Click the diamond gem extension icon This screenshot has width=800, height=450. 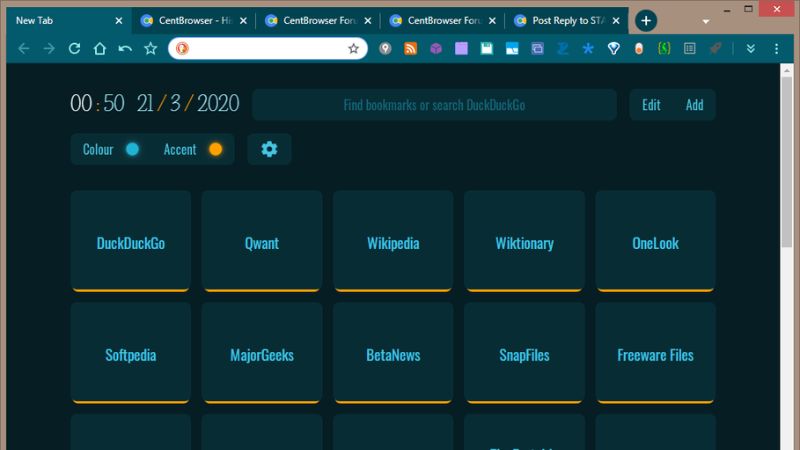pos(614,48)
